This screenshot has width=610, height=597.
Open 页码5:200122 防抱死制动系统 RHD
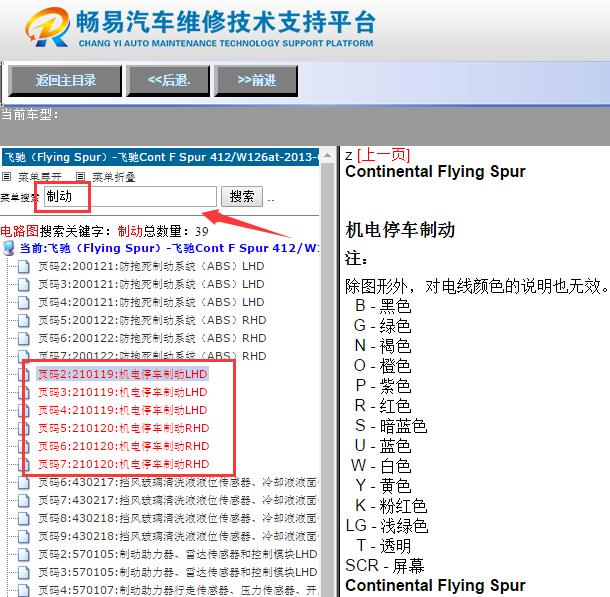coord(152,320)
